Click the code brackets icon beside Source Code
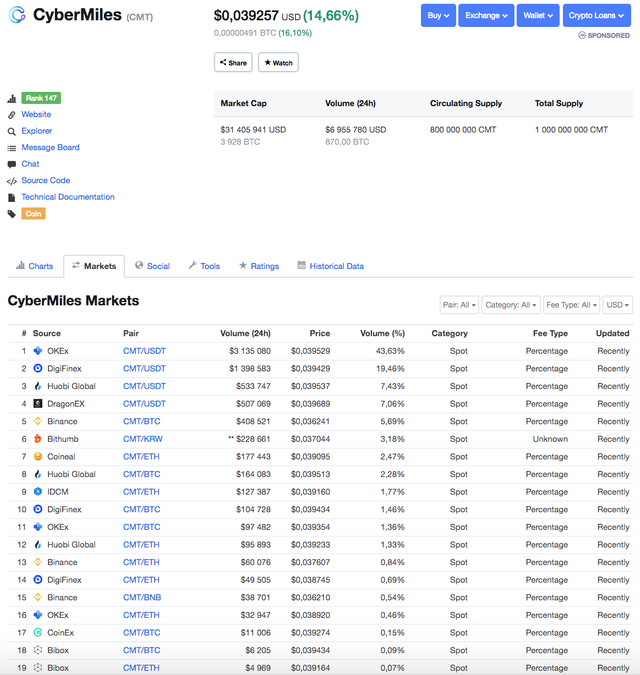Viewport: 640px width, 675px height. [12, 181]
